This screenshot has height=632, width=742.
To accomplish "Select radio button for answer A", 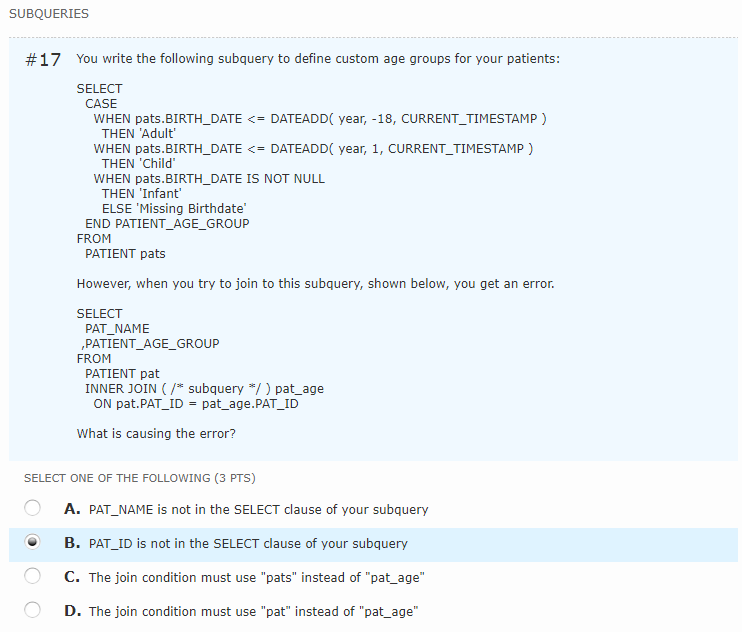I will (x=32, y=508).
